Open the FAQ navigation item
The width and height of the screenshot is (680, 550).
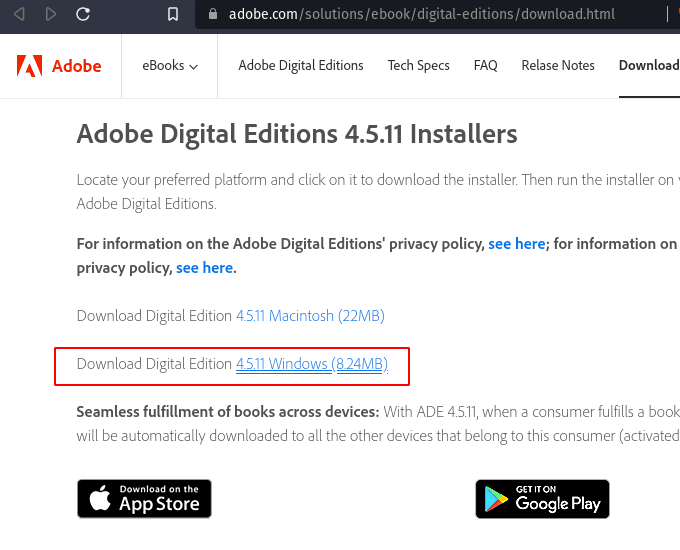[x=485, y=65]
